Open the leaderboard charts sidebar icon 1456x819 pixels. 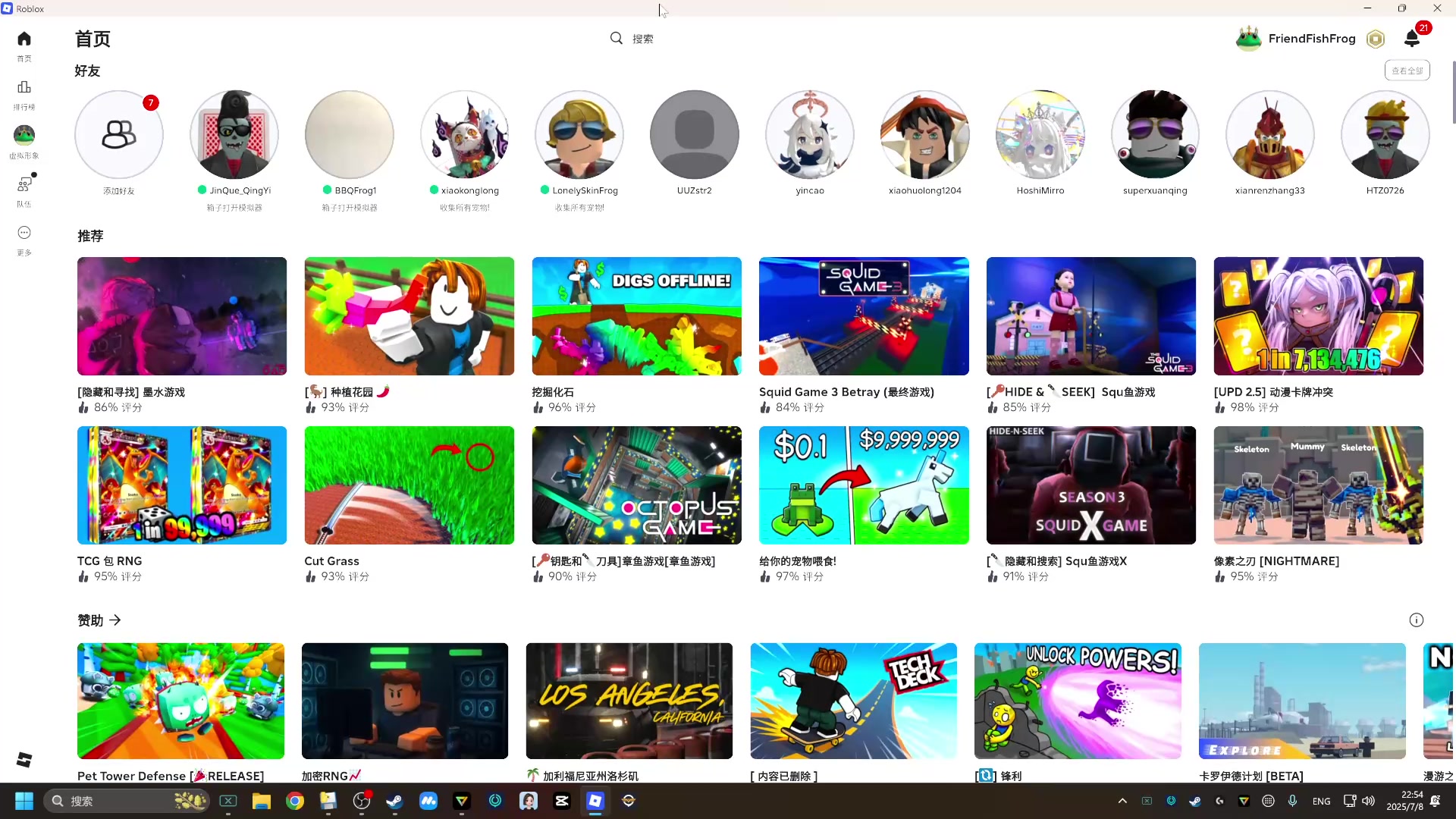point(24,87)
